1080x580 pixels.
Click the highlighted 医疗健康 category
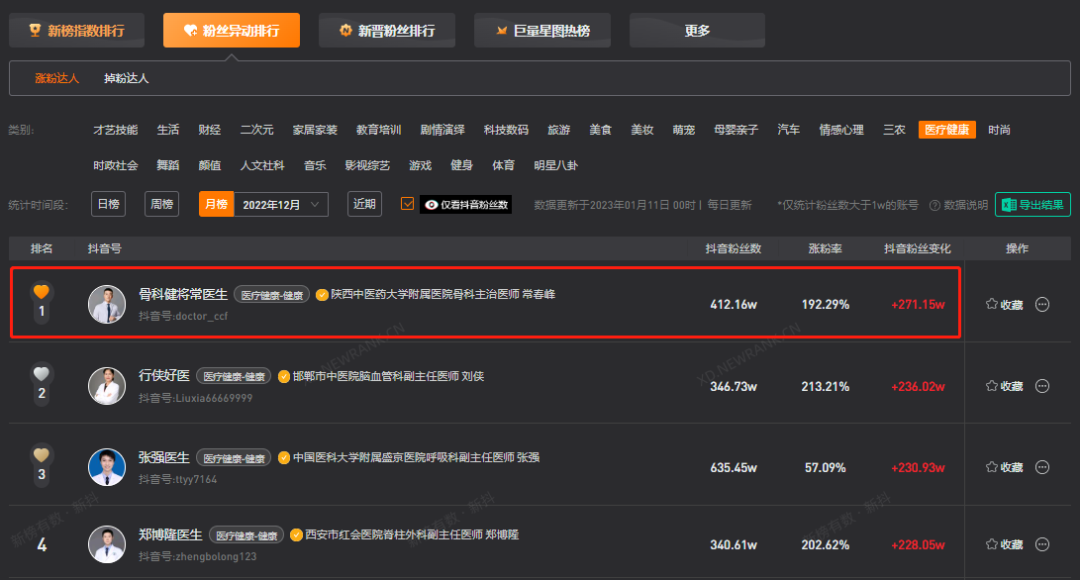pyautogui.click(x=947, y=130)
